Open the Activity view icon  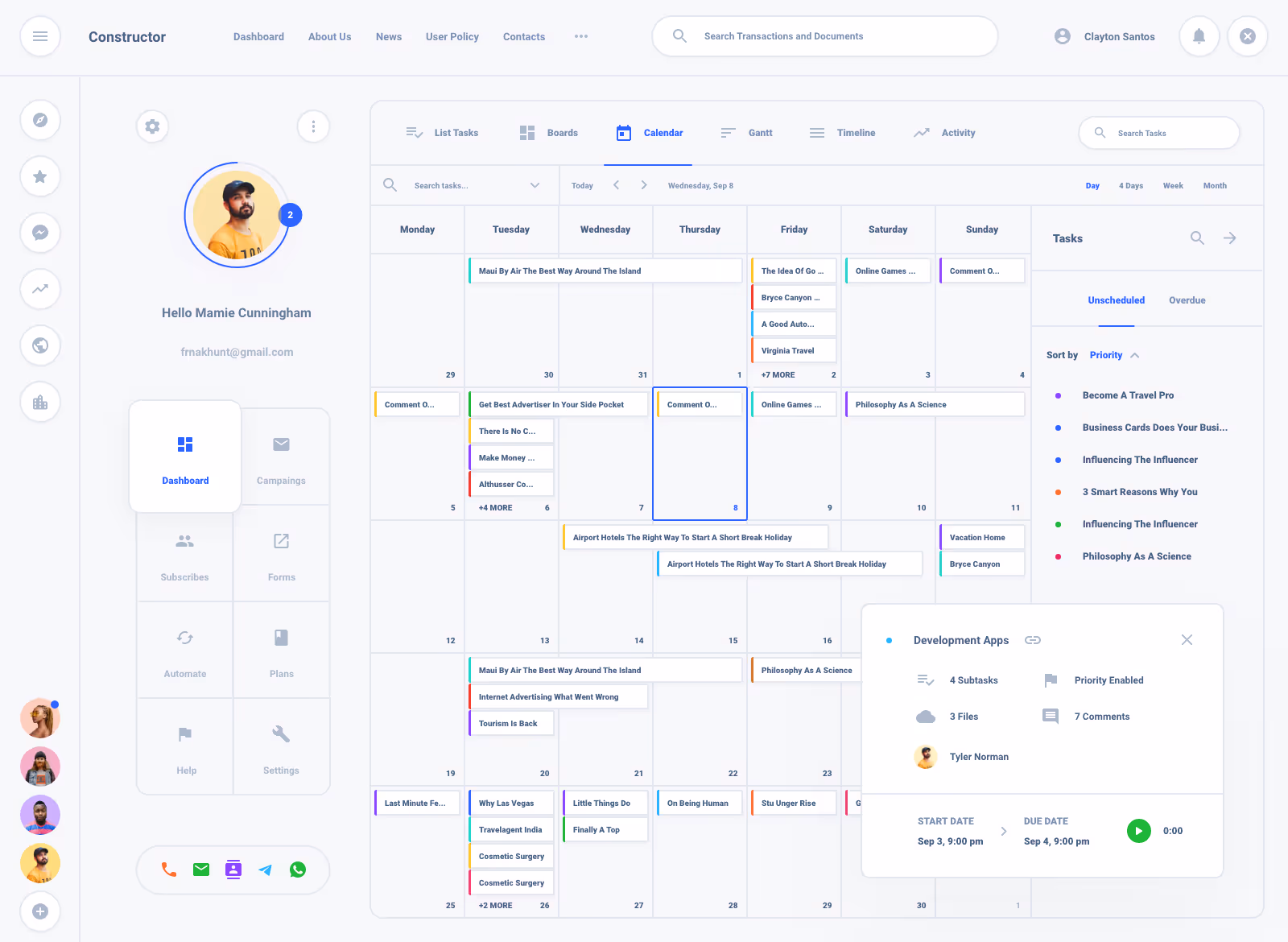tap(922, 132)
